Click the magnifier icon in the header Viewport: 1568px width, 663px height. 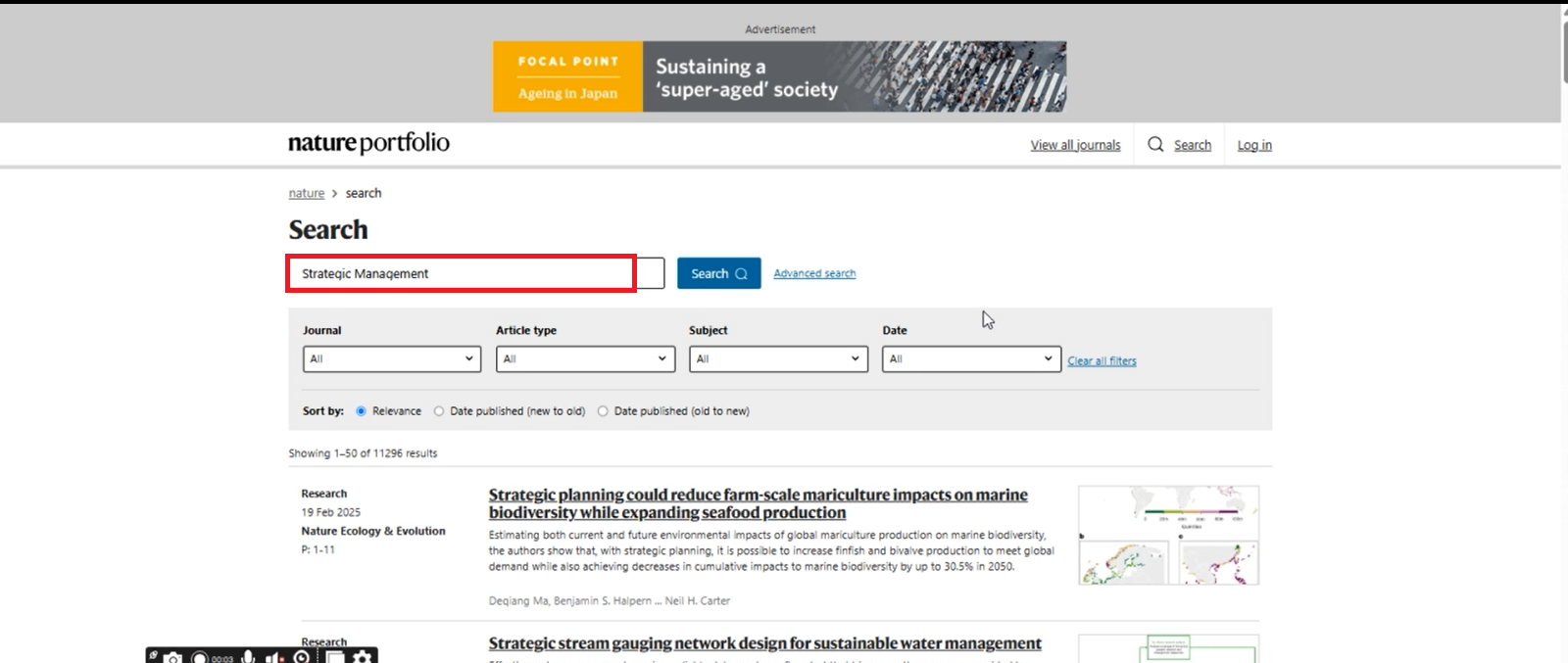(x=1155, y=145)
